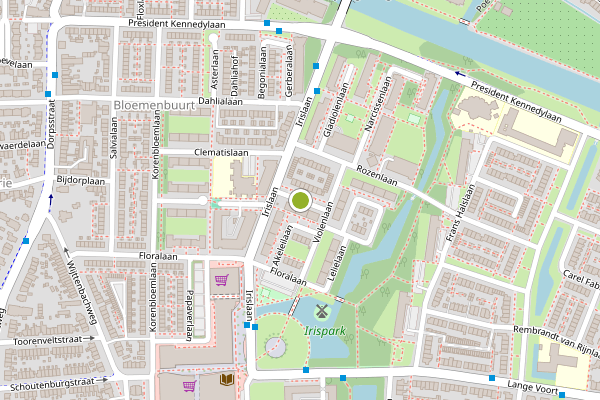600x400 pixels.
Task: Click the one-way arrow after Schoutenburgstraat label
Action: (102, 380)
